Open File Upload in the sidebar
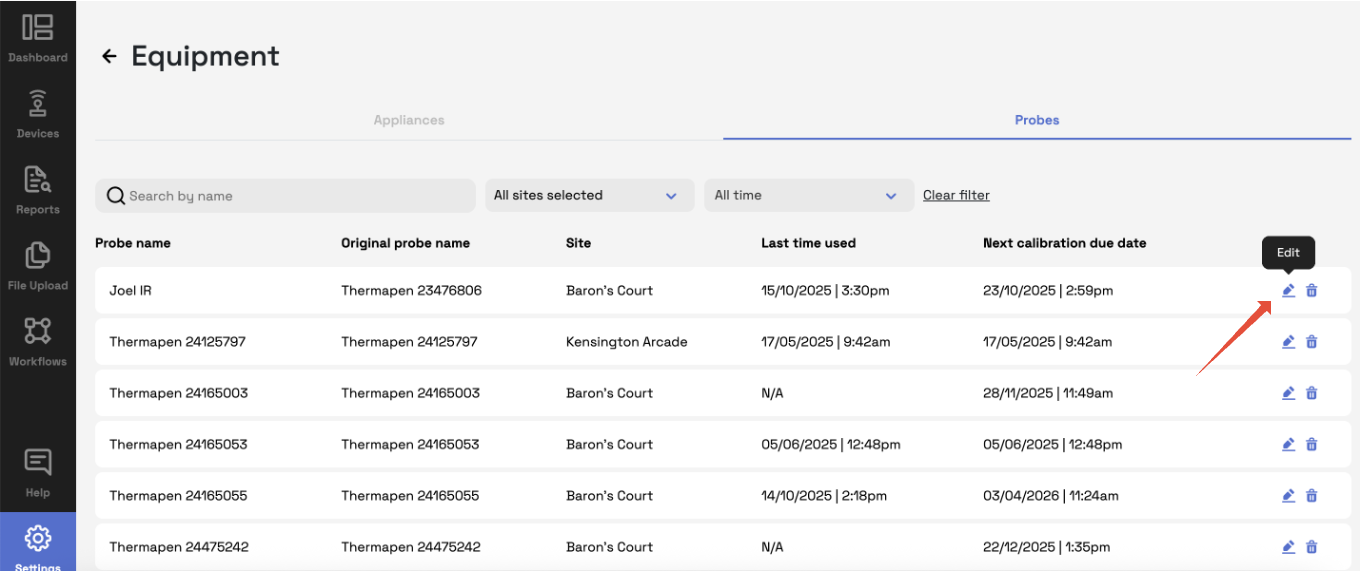Viewport: 1360px width, 571px height. click(38, 266)
